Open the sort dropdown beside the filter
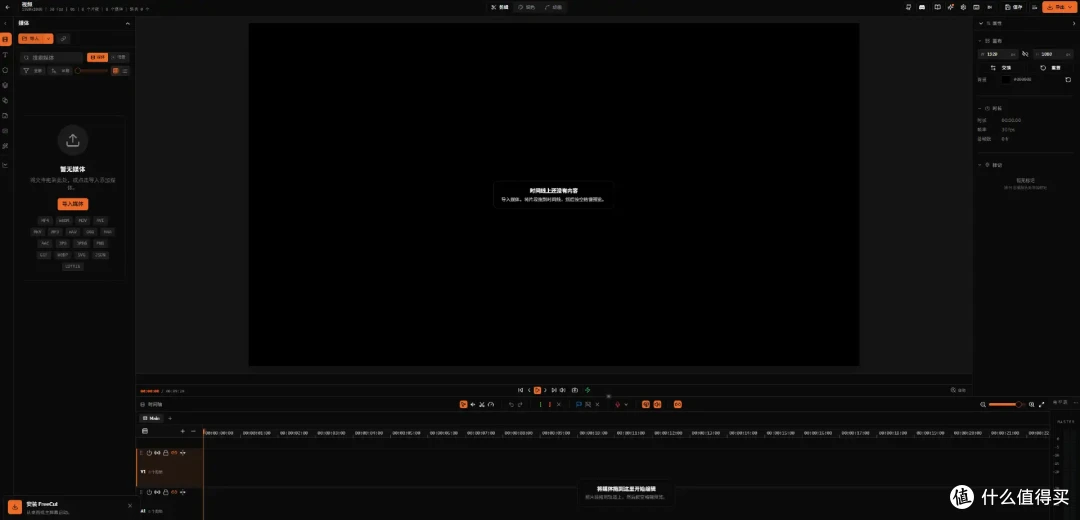1080x520 pixels. click(61, 70)
